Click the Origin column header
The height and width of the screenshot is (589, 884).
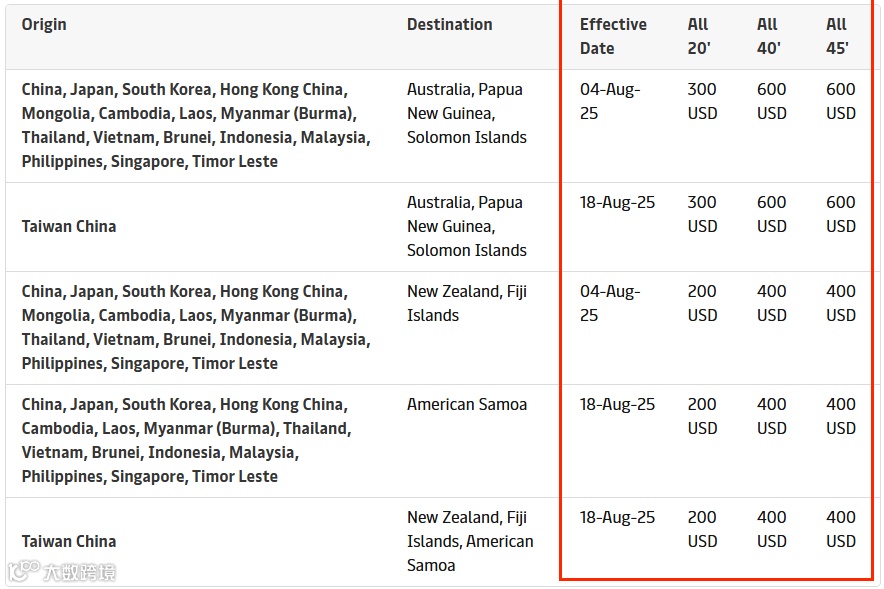coord(44,25)
